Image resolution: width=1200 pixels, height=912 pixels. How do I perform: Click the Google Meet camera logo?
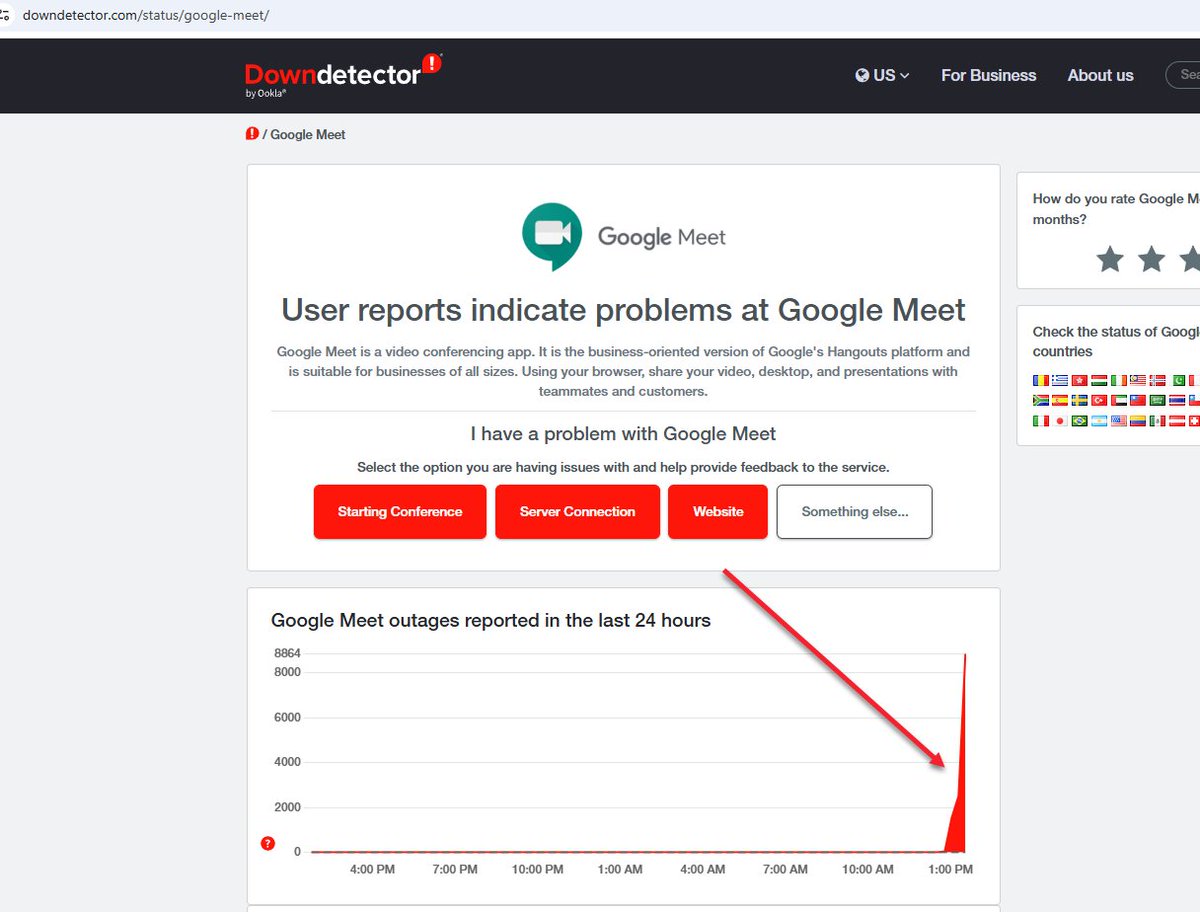[x=552, y=237]
